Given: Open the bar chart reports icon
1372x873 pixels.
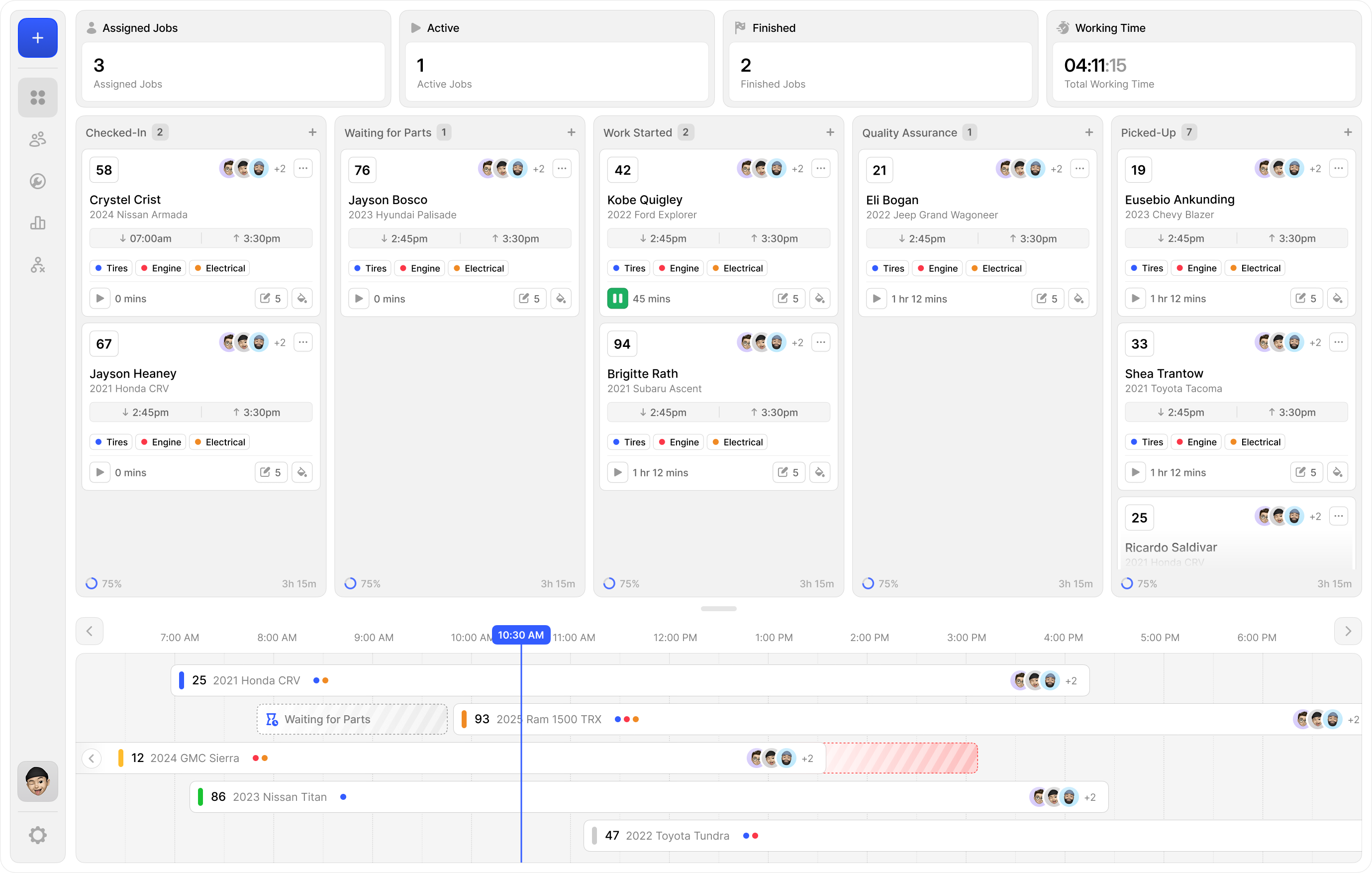Looking at the screenshot, I should click(x=38, y=223).
